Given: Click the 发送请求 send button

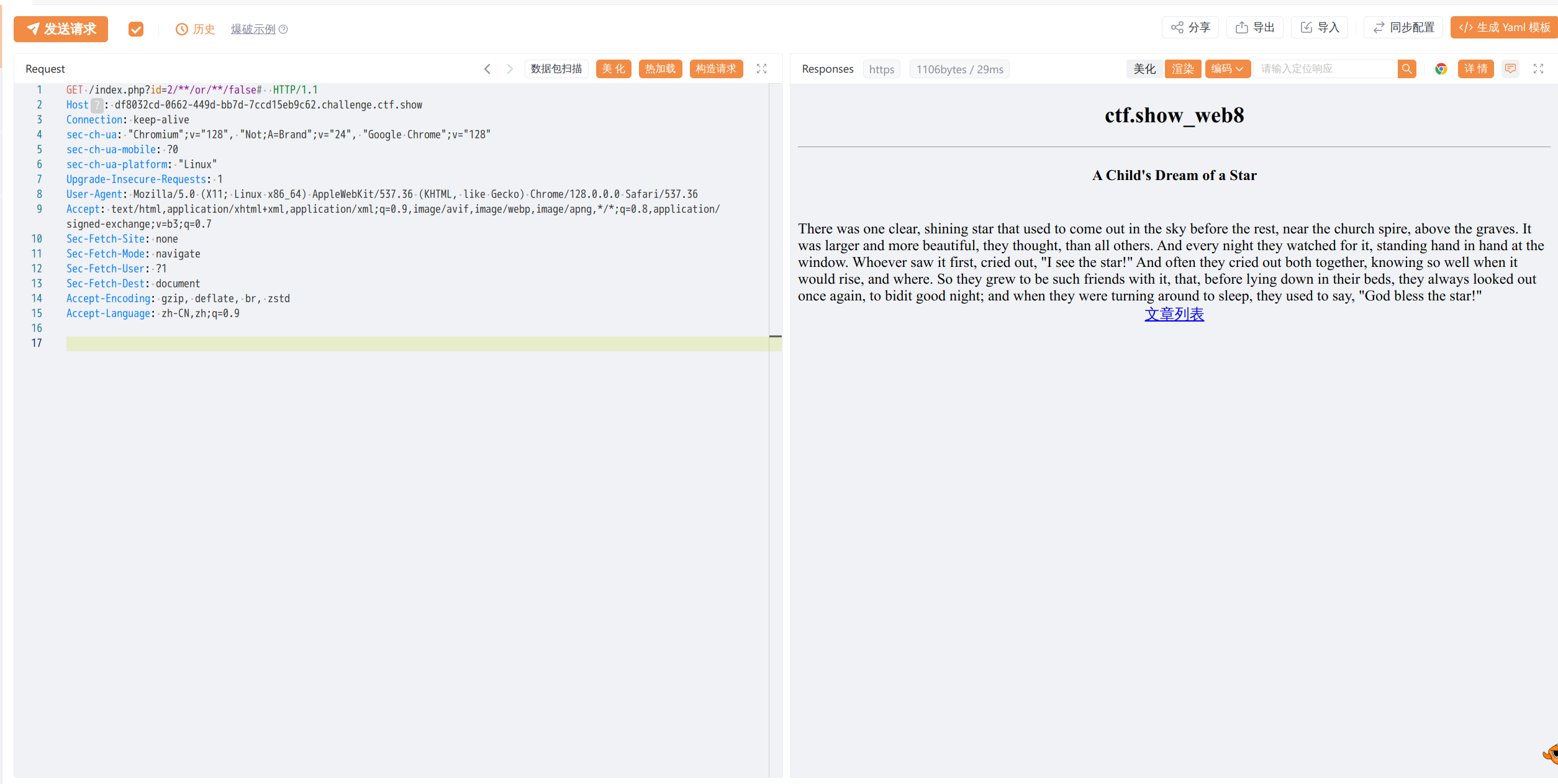Looking at the screenshot, I should pos(61,29).
